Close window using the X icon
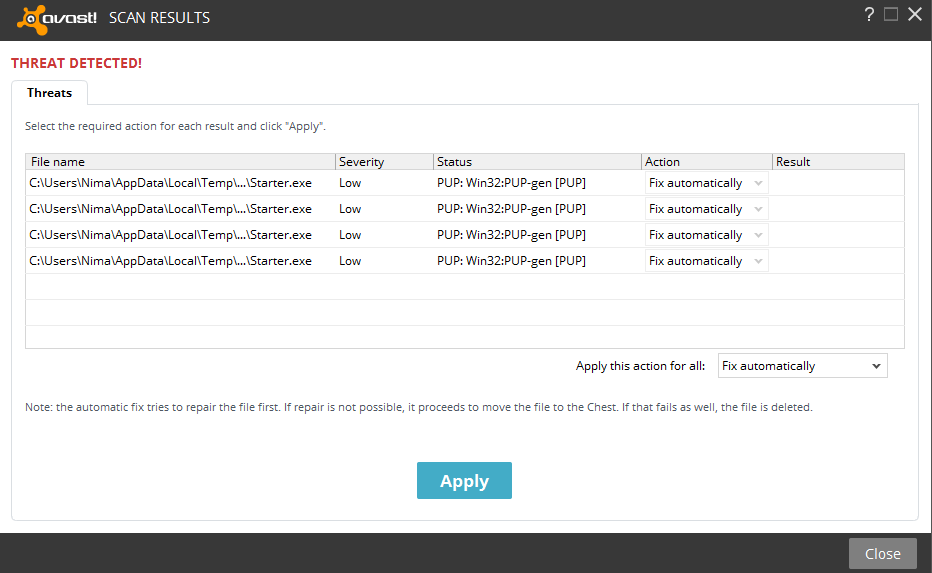The height and width of the screenshot is (573, 932). coord(914,14)
